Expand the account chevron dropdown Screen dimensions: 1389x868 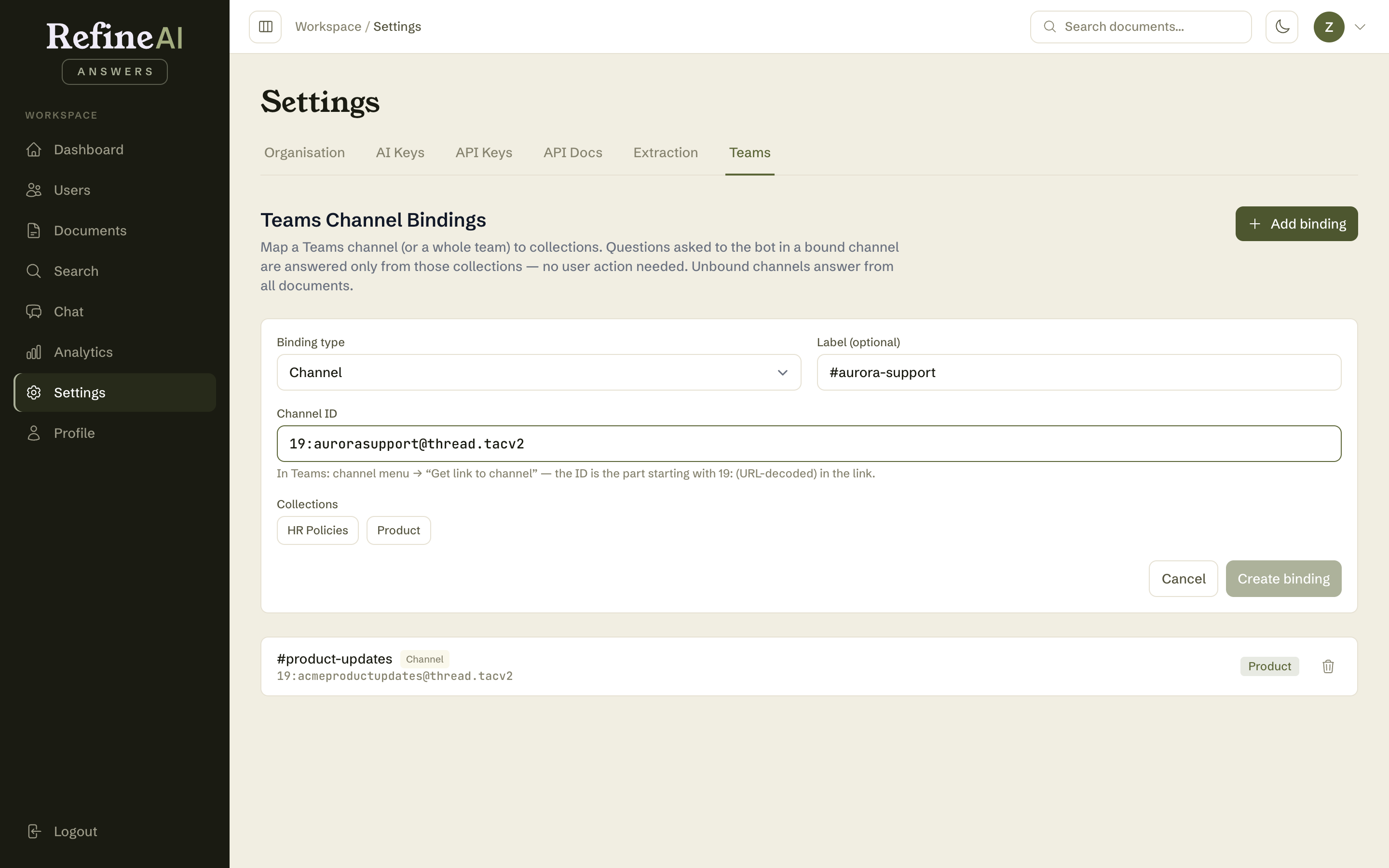click(1360, 27)
